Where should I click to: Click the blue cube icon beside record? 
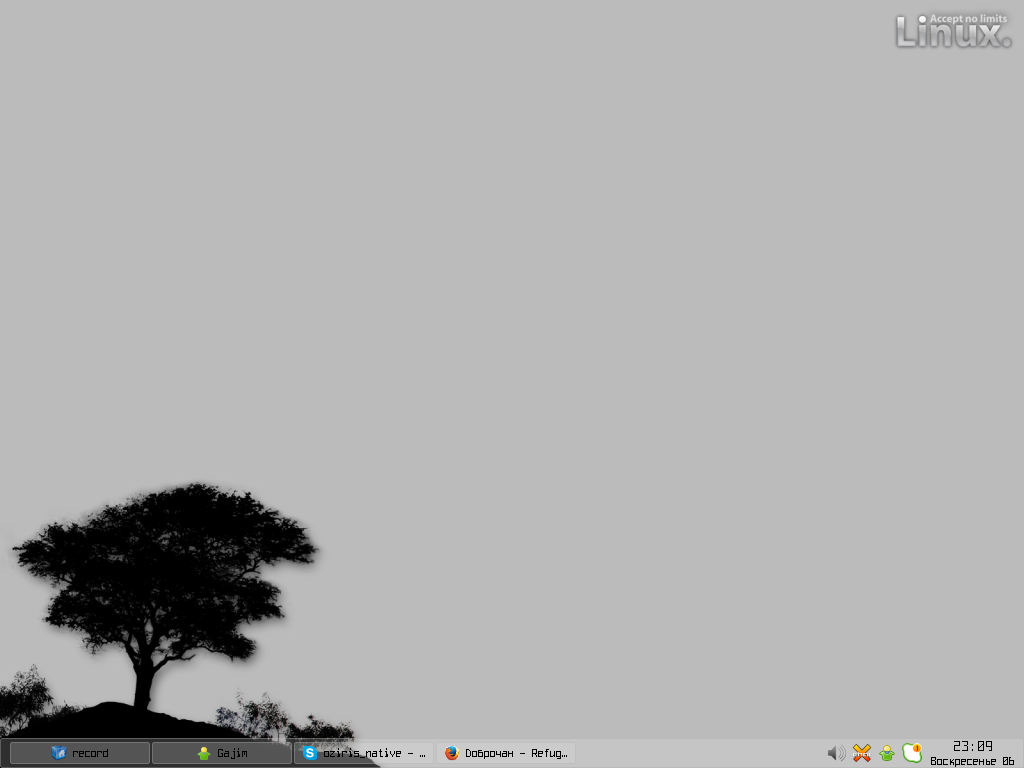58,753
